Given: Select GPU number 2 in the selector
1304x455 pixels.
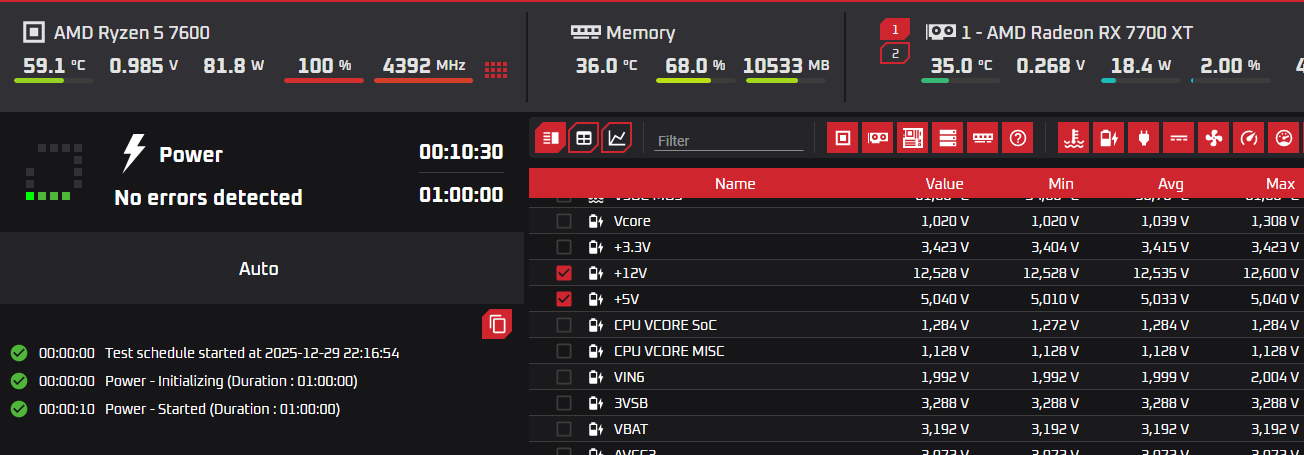Looking at the screenshot, I should (x=895, y=53).
